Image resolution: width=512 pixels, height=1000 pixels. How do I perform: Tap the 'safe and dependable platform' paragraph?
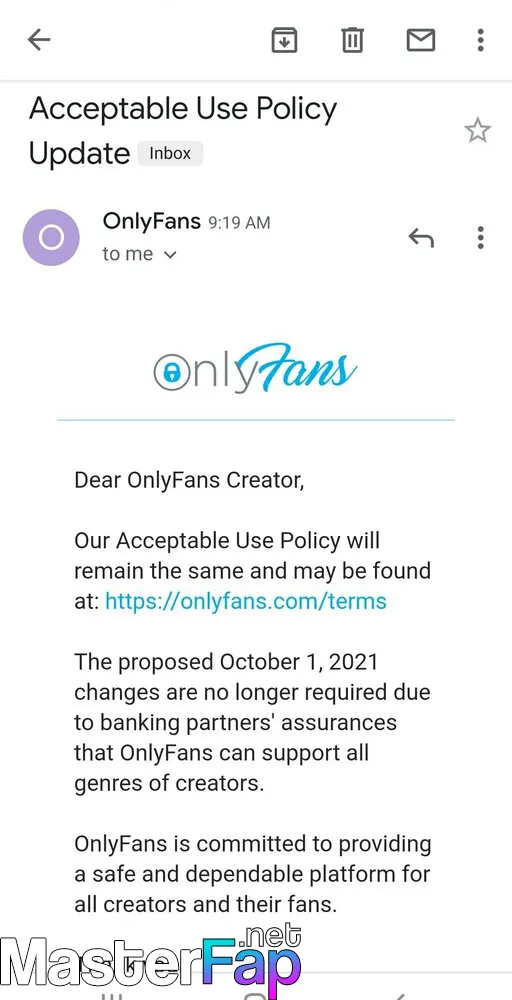tap(253, 874)
